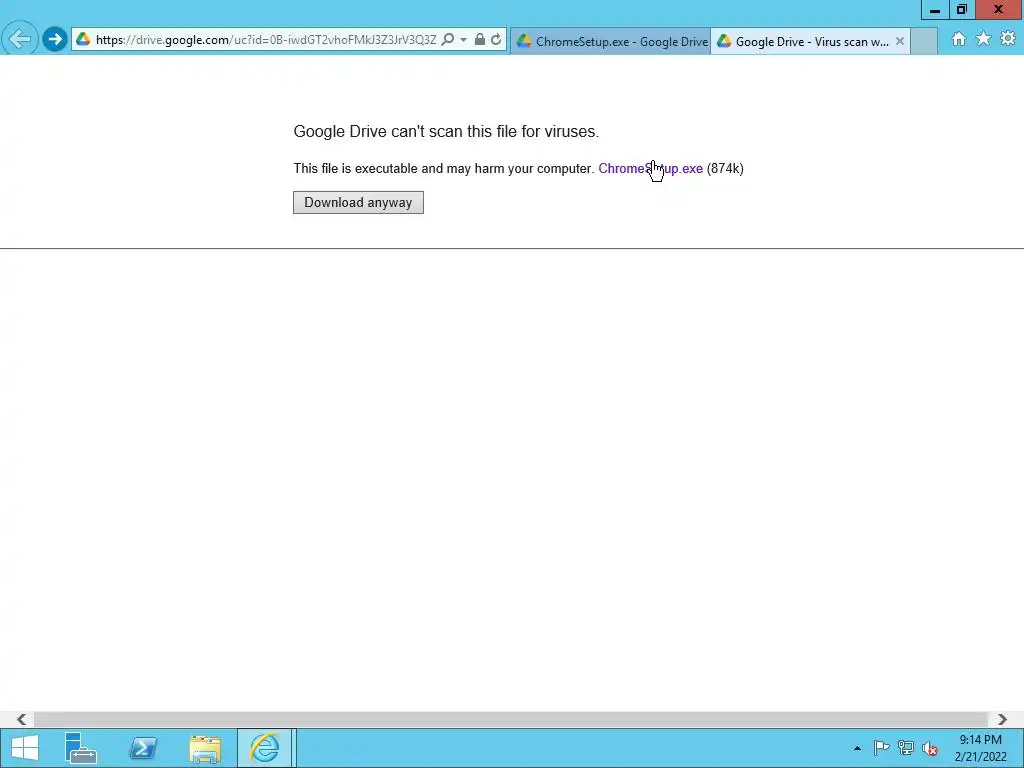
Task: Switch to ChromeSetup.exe - Google Drive tab
Action: 611,41
